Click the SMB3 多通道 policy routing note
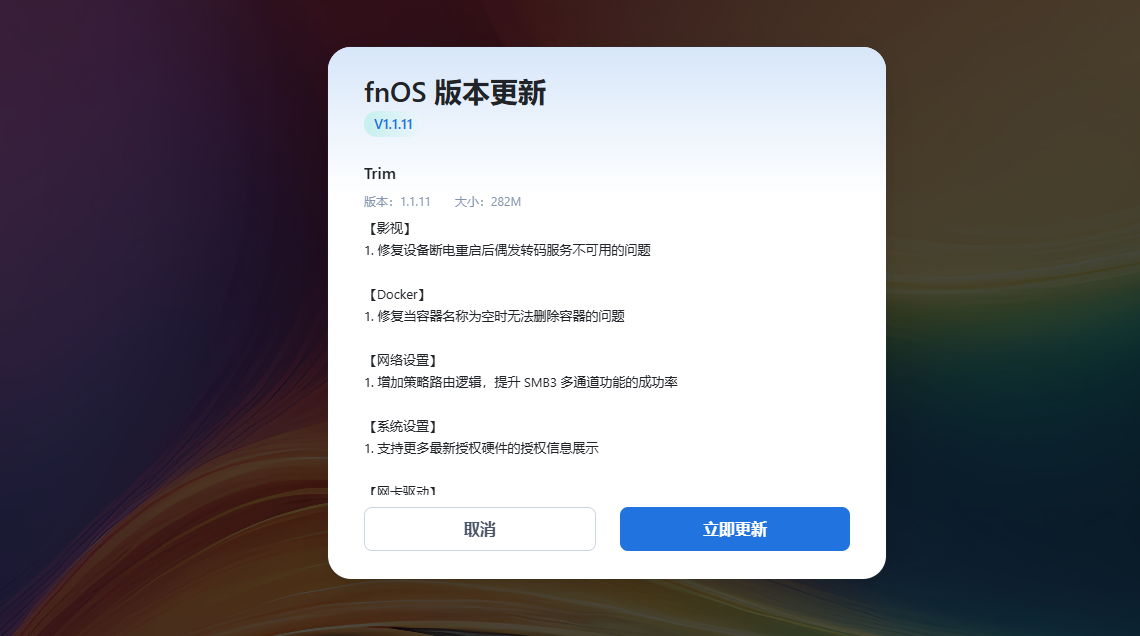The height and width of the screenshot is (636, 1140). pyautogui.click(x=521, y=381)
